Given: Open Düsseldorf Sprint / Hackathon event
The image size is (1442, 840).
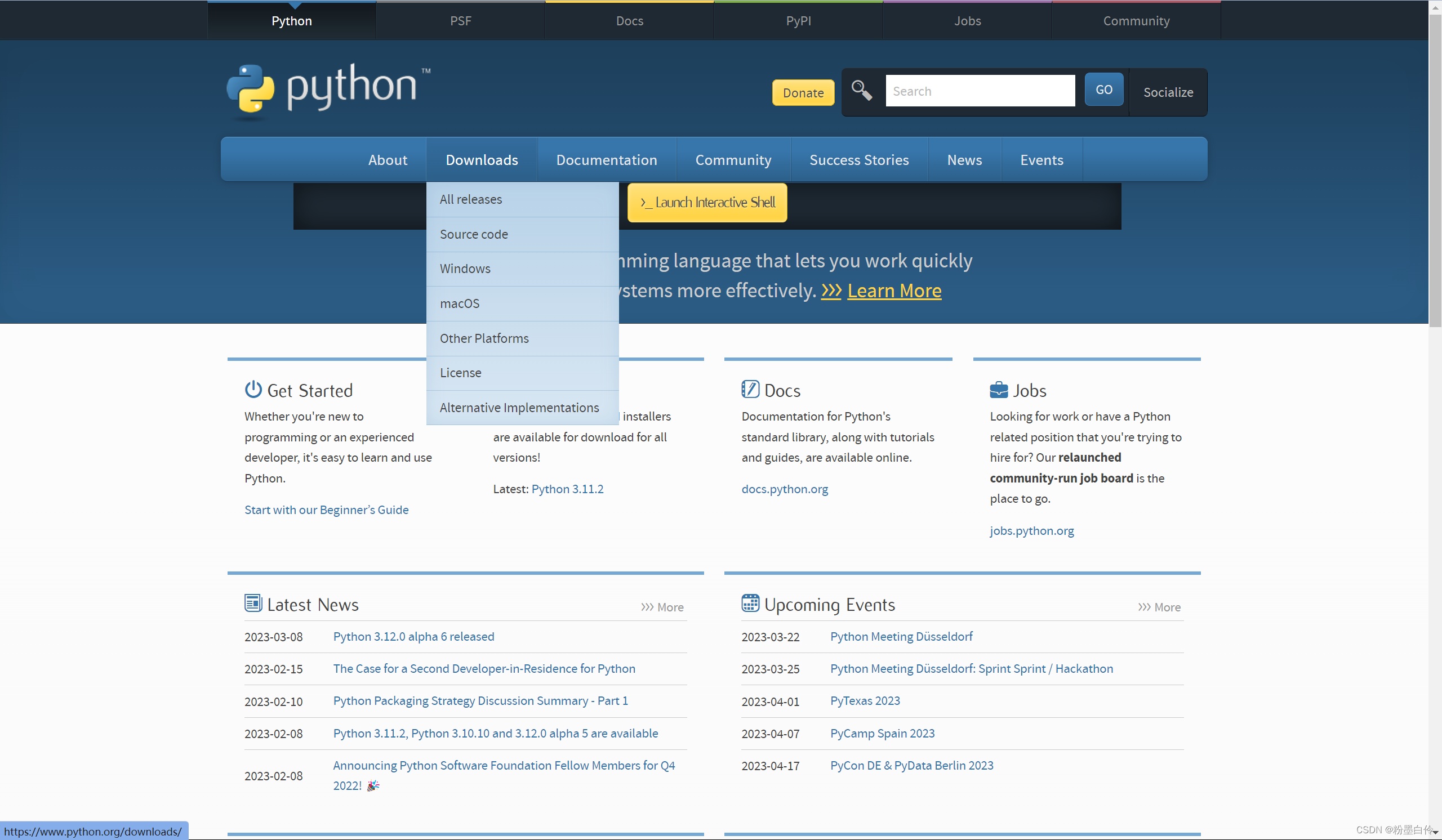Looking at the screenshot, I should (x=972, y=668).
